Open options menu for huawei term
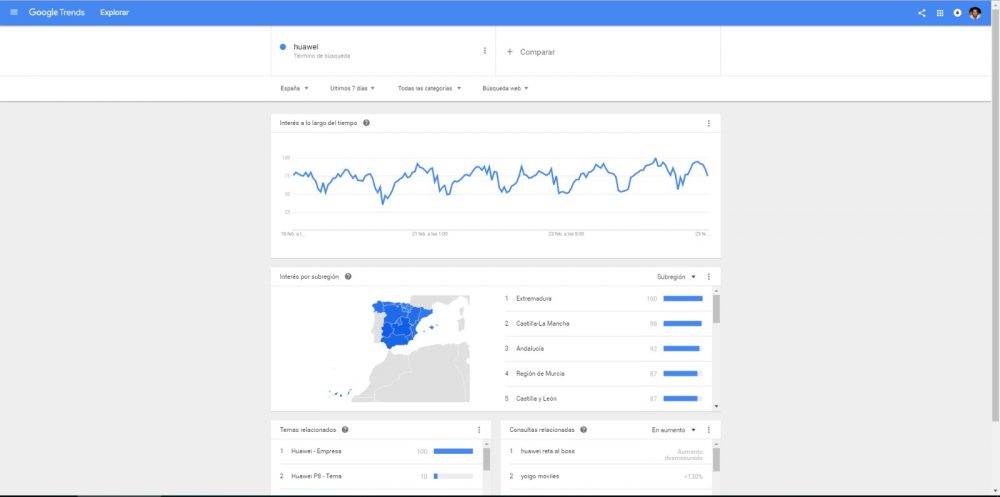1000x497 pixels. pos(485,51)
